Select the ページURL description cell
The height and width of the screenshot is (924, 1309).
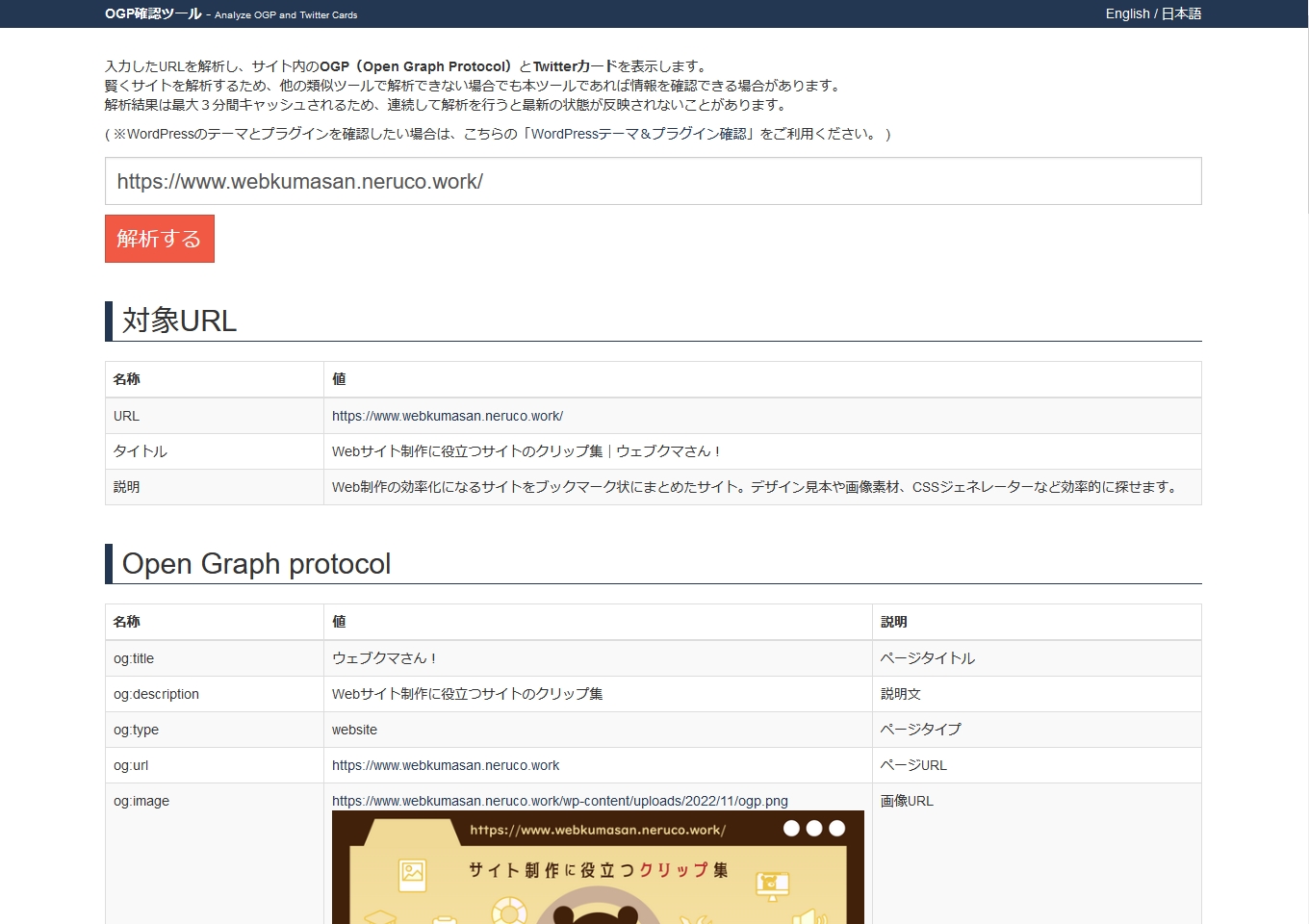(x=914, y=765)
